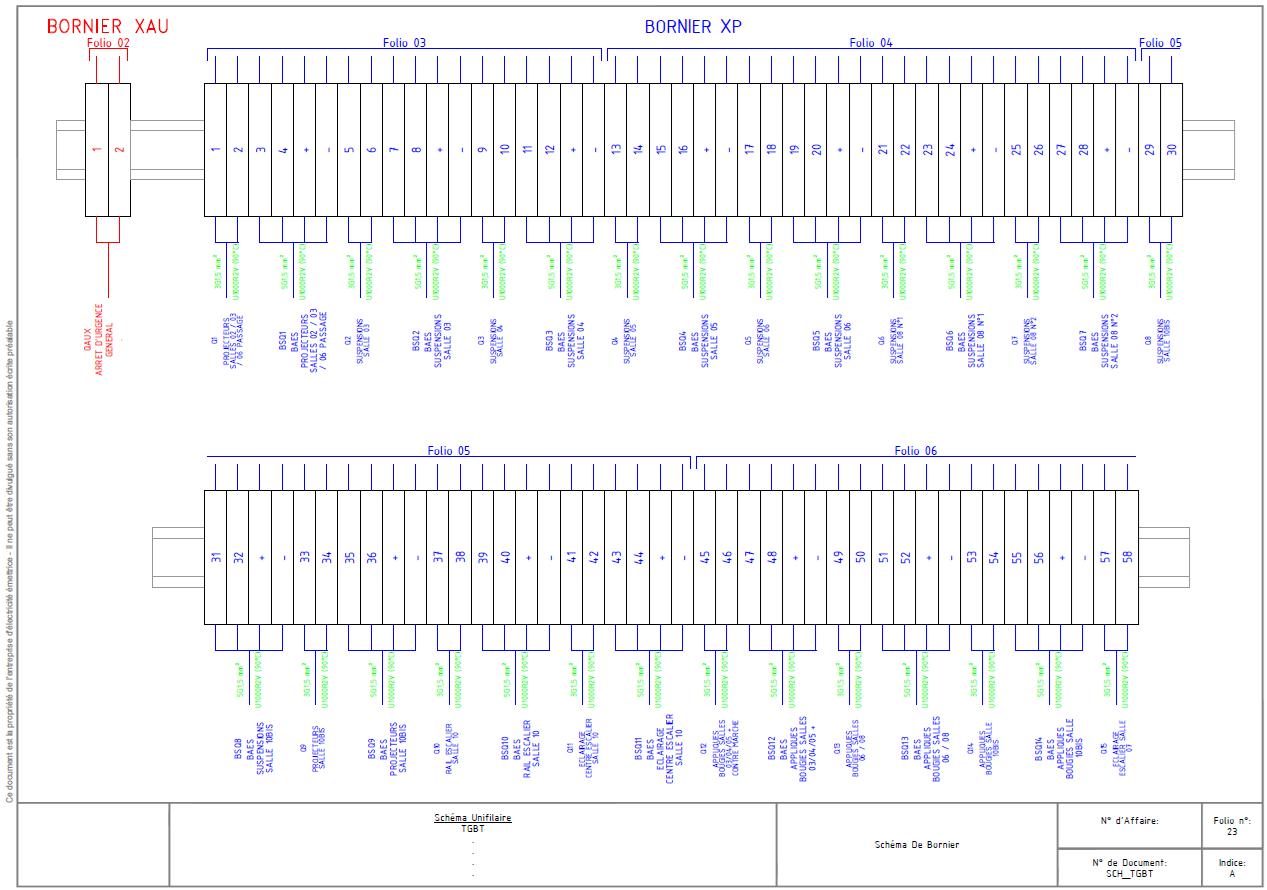
Task: Click the BORNIER XAU heading
Action: point(107,27)
